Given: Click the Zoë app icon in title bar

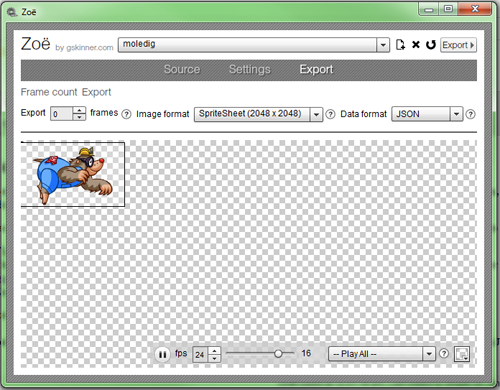Looking at the screenshot, I should tap(12, 12).
